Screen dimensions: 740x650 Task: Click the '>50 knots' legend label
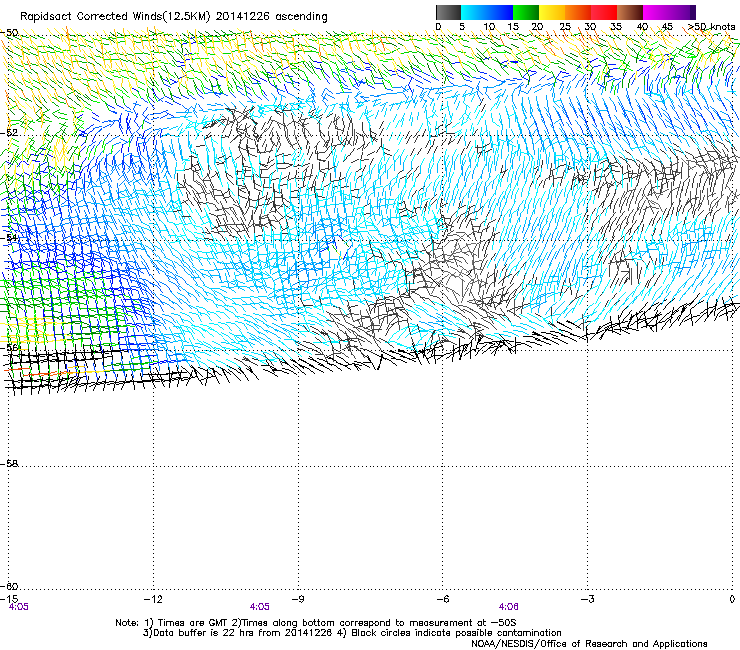pos(711,27)
